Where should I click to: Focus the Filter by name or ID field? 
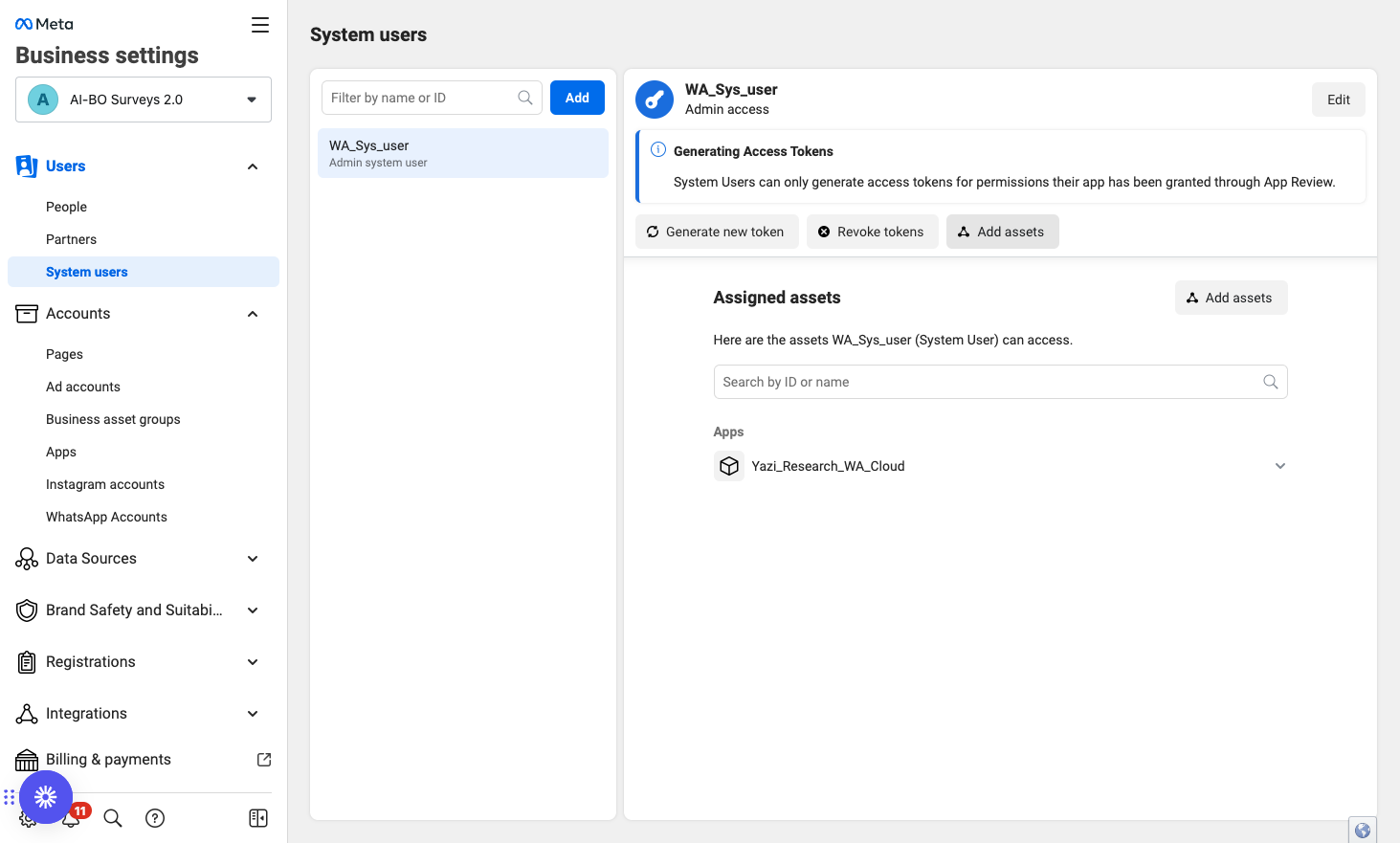(432, 98)
